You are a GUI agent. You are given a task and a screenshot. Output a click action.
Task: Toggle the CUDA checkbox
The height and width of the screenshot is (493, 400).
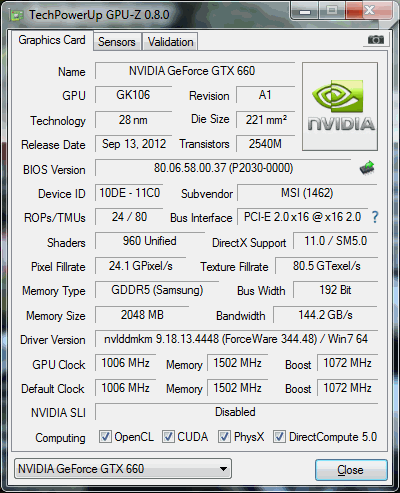pyautogui.click(x=168, y=437)
